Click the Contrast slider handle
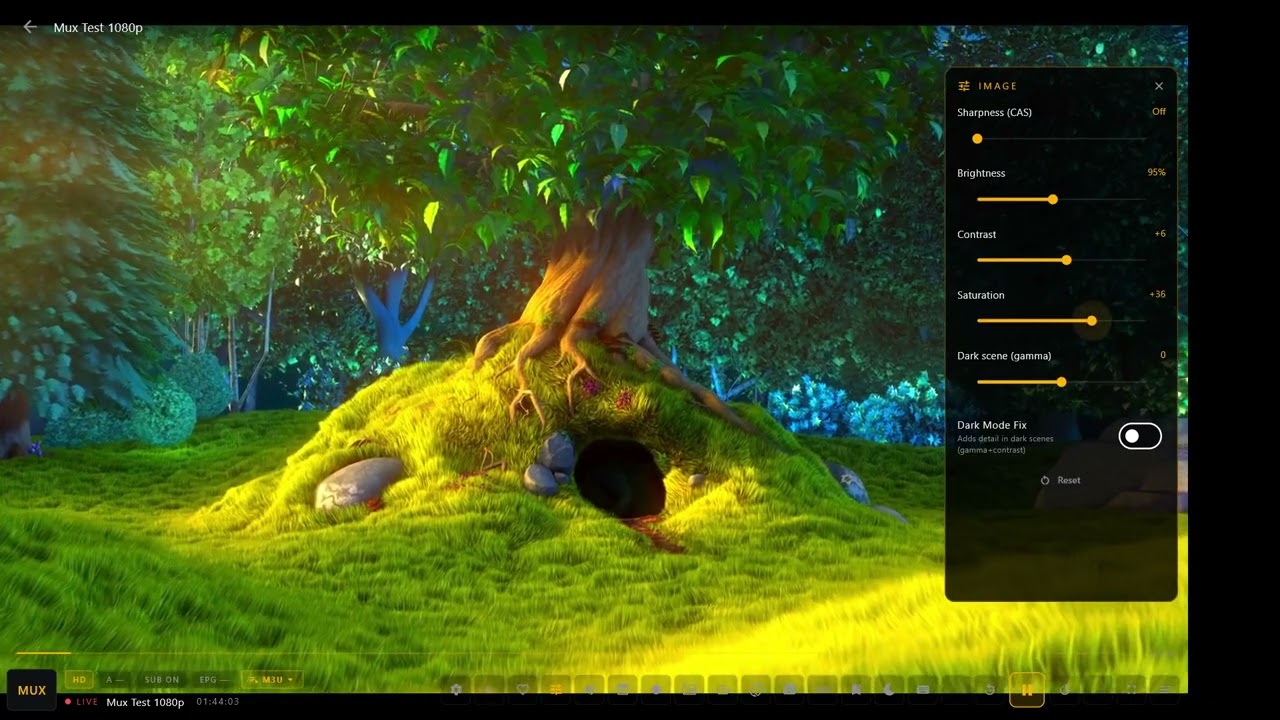The image size is (1280, 720). [x=1067, y=260]
